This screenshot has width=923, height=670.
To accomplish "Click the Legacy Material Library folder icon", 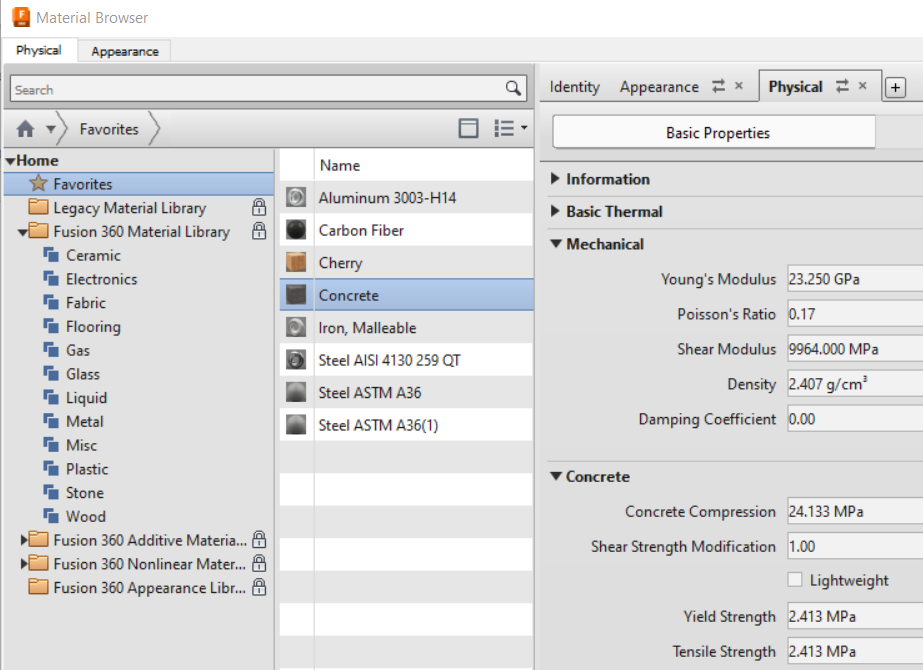I will coord(38,207).
